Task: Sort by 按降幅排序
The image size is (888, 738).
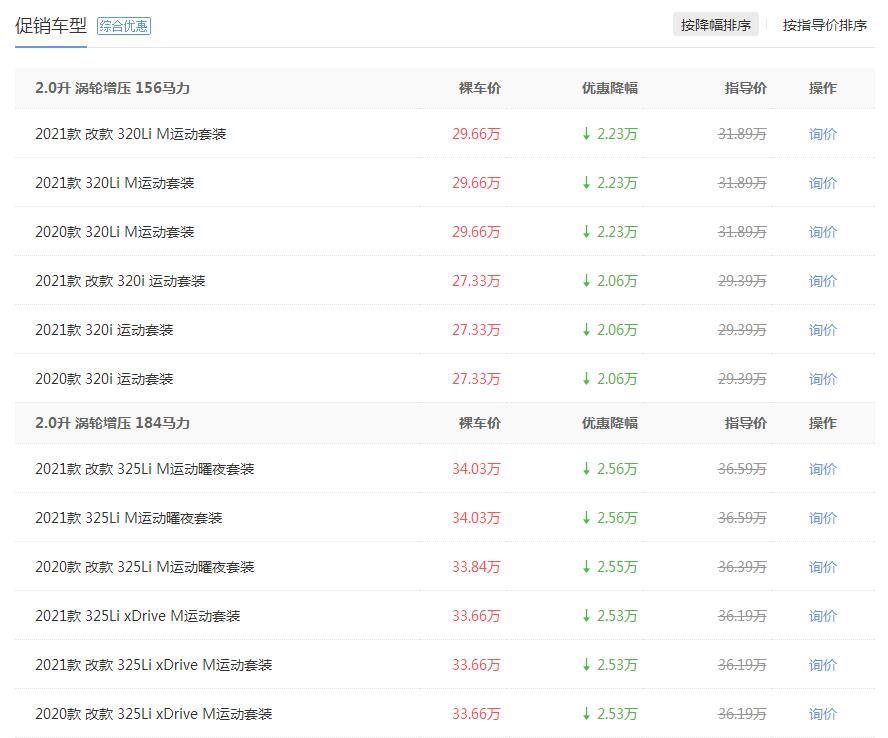Action: (715, 25)
